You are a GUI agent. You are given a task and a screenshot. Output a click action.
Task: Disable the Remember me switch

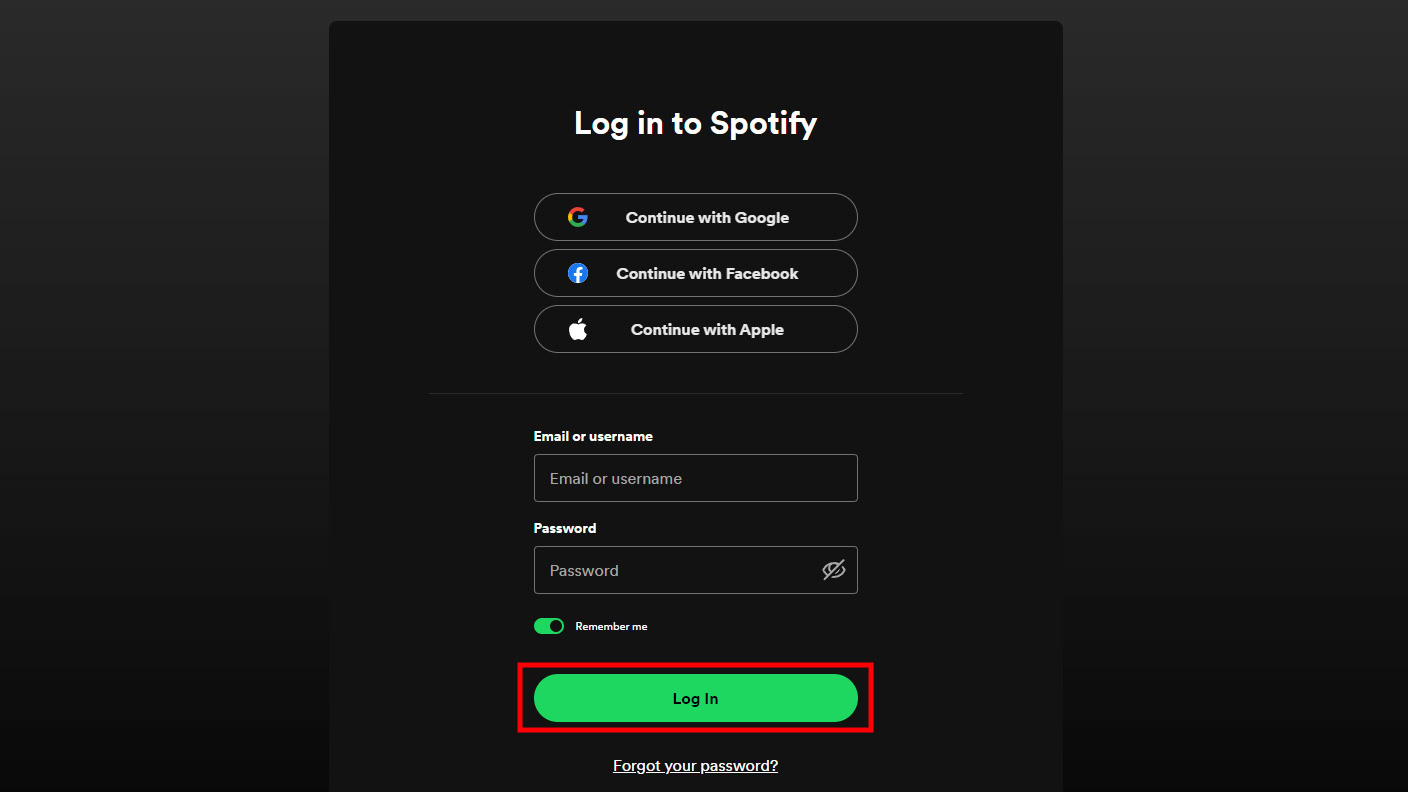[549, 626]
